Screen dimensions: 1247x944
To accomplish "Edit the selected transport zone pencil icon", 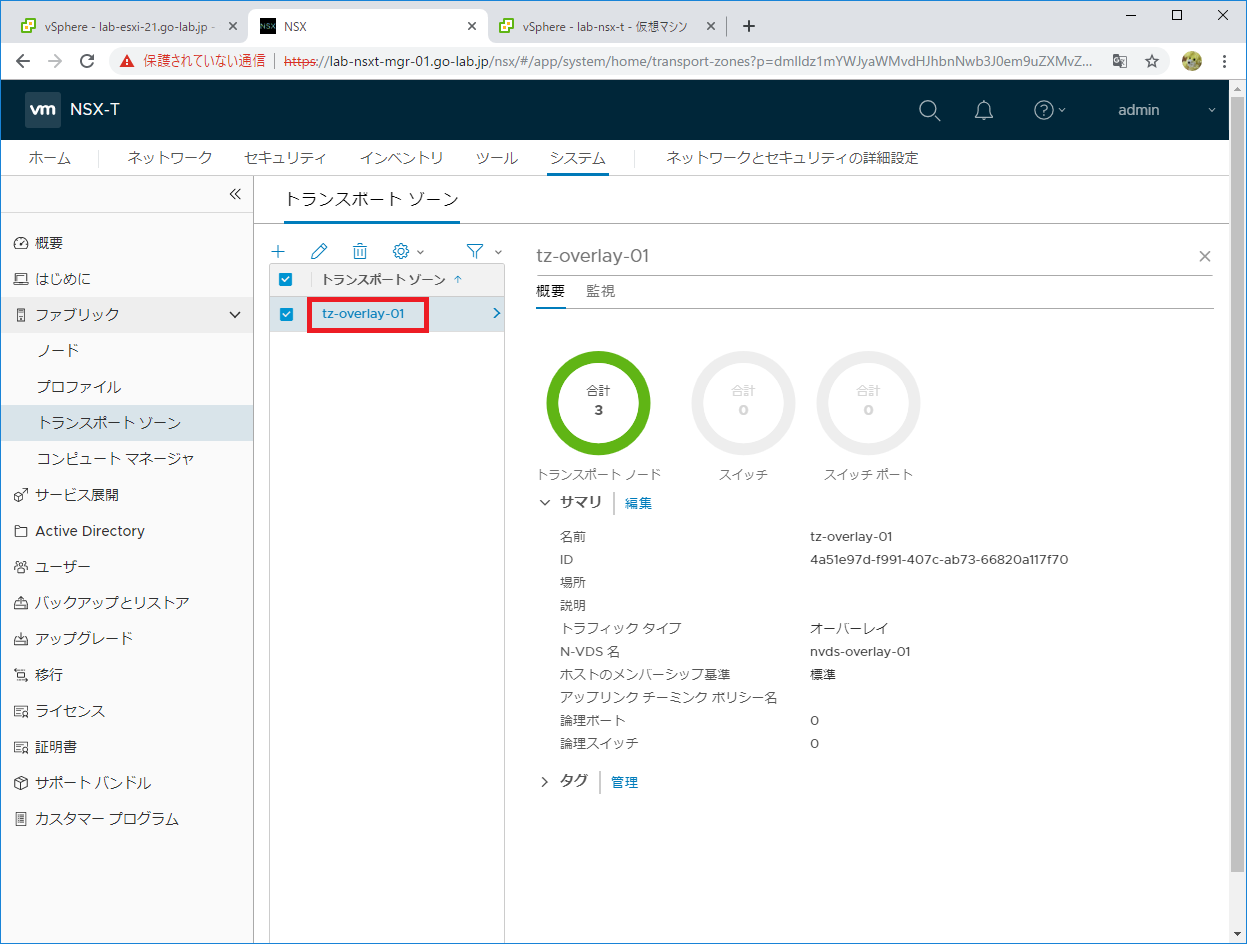I will [x=319, y=252].
